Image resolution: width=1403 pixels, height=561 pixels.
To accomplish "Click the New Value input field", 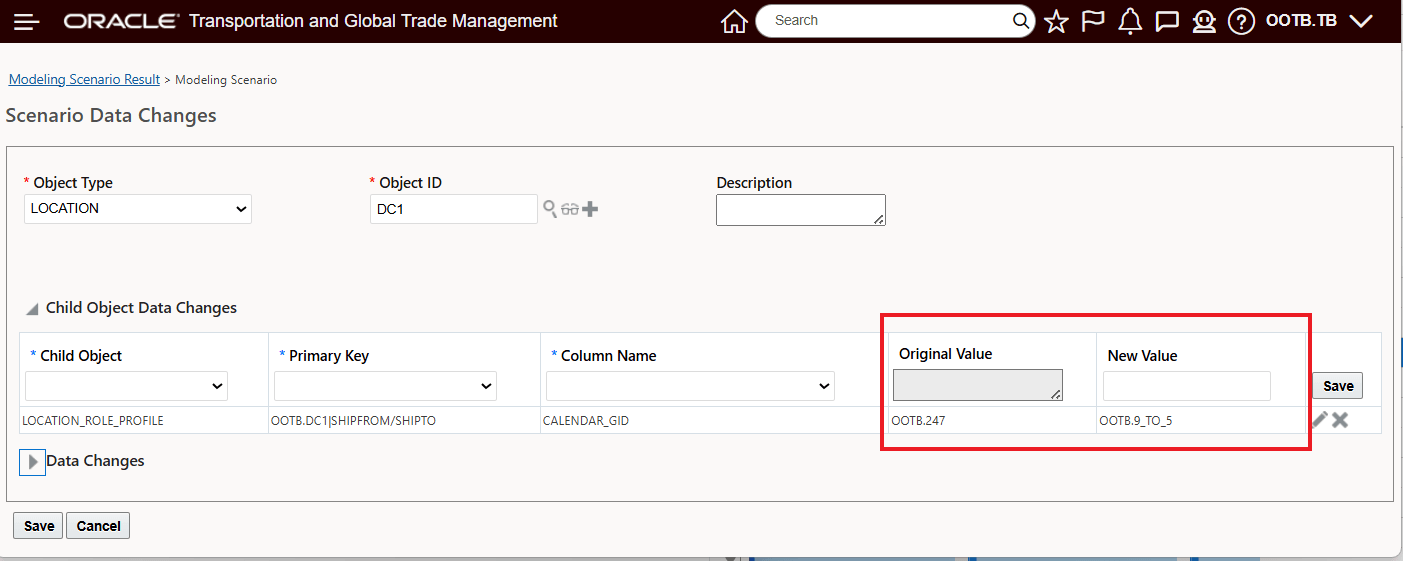I will [1187, 386].
